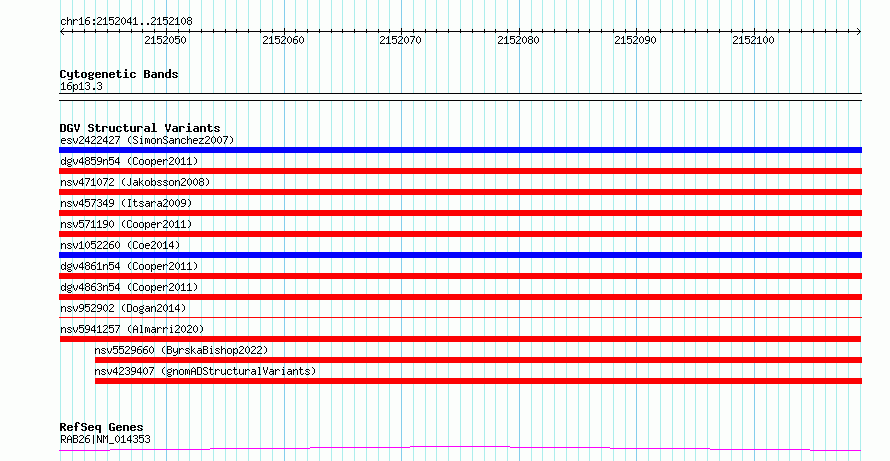Click the red bar under nsv571190
This screenshot has height=461, width=890.
pyautogui.click(x=460, y=234)
